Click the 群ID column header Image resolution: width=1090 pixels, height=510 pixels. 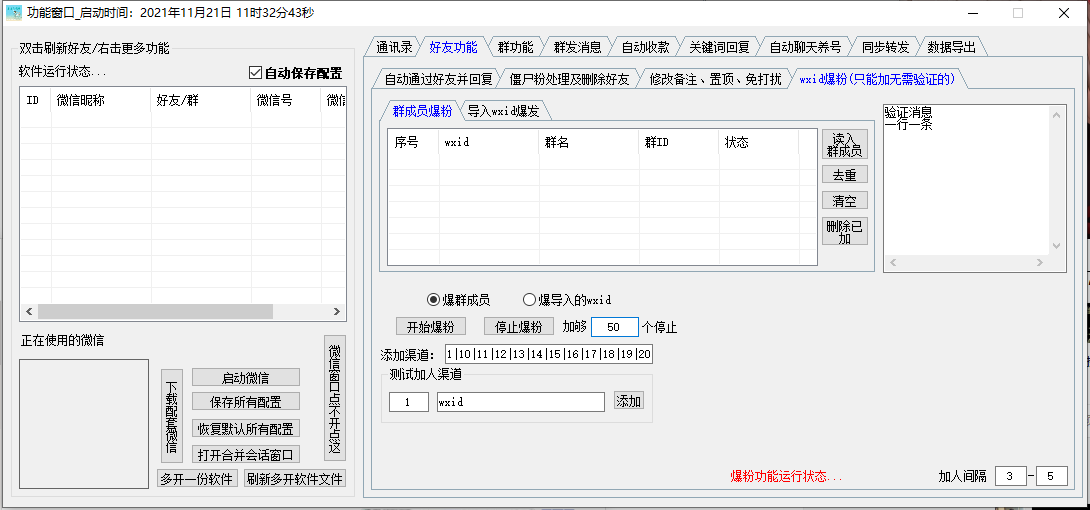679,142
